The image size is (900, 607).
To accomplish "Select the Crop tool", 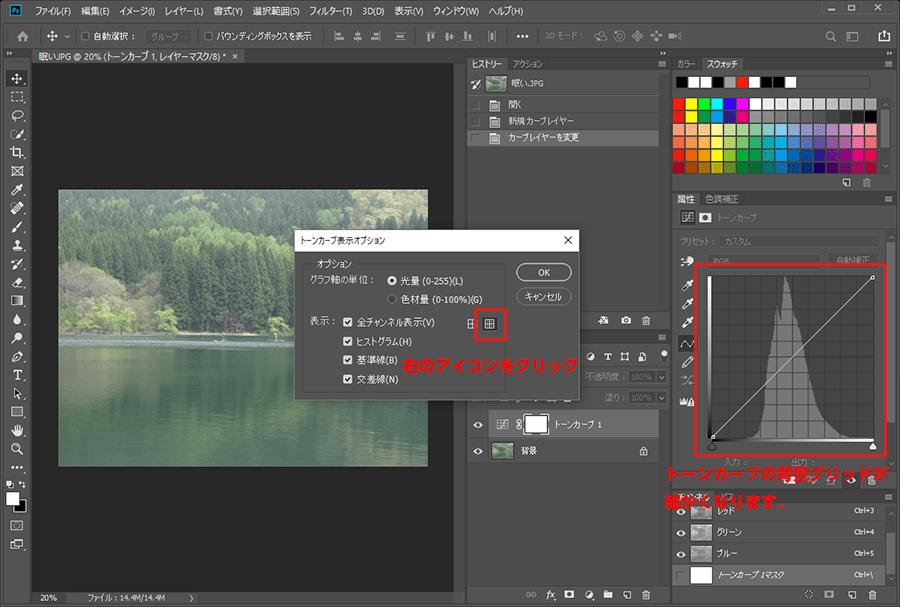I will pyautogui.click(x=17, y=153).
